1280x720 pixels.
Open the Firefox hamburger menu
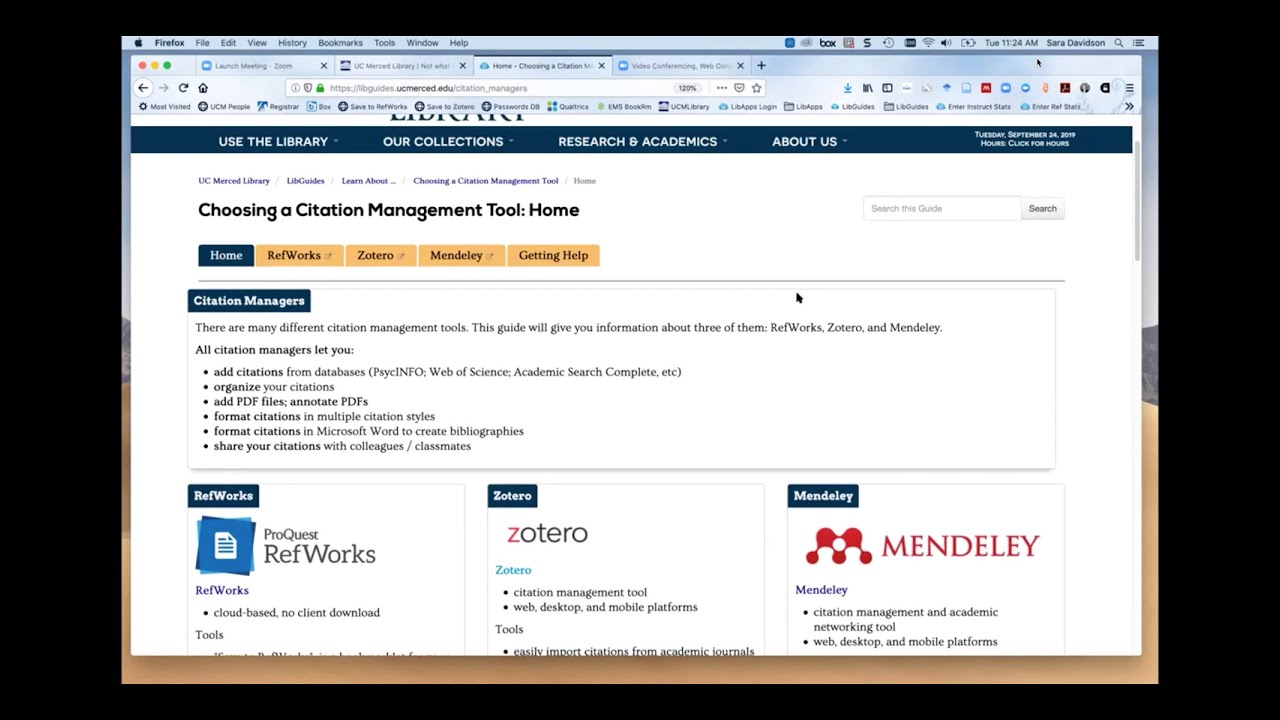pyautogui.click(x=1130, y=88)
